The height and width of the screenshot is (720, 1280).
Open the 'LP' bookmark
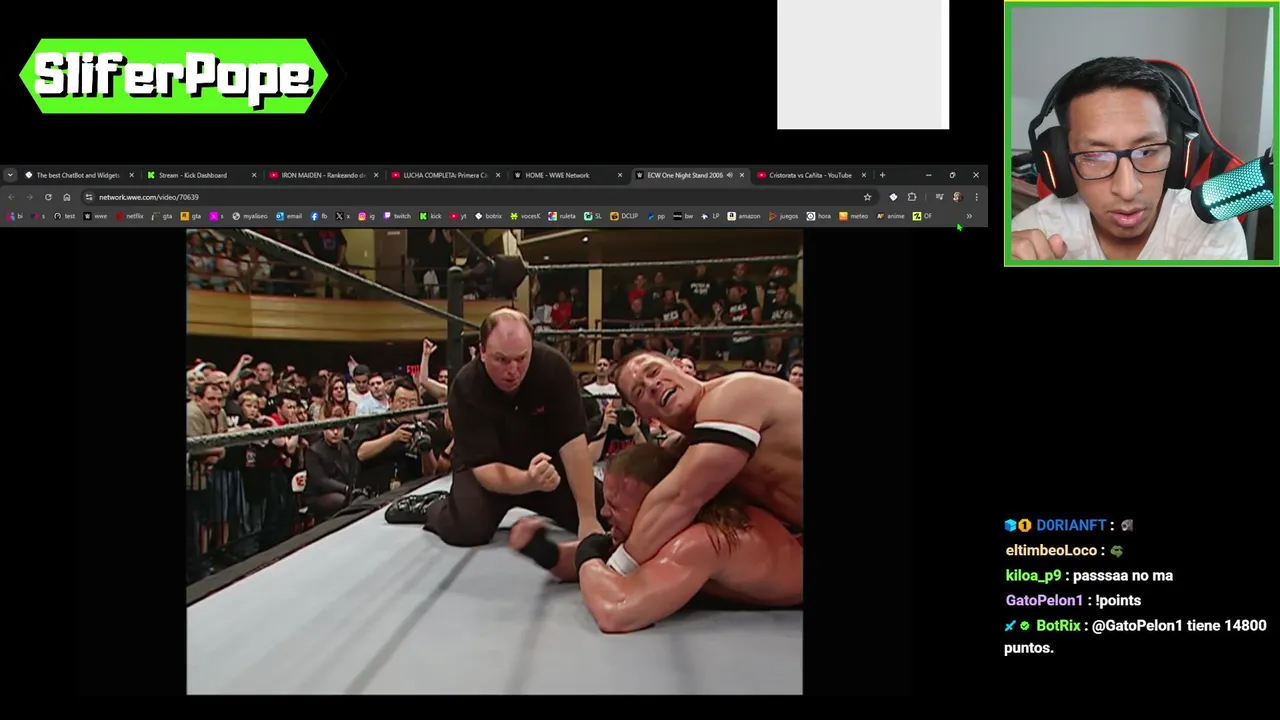click(x=710, y=216)
